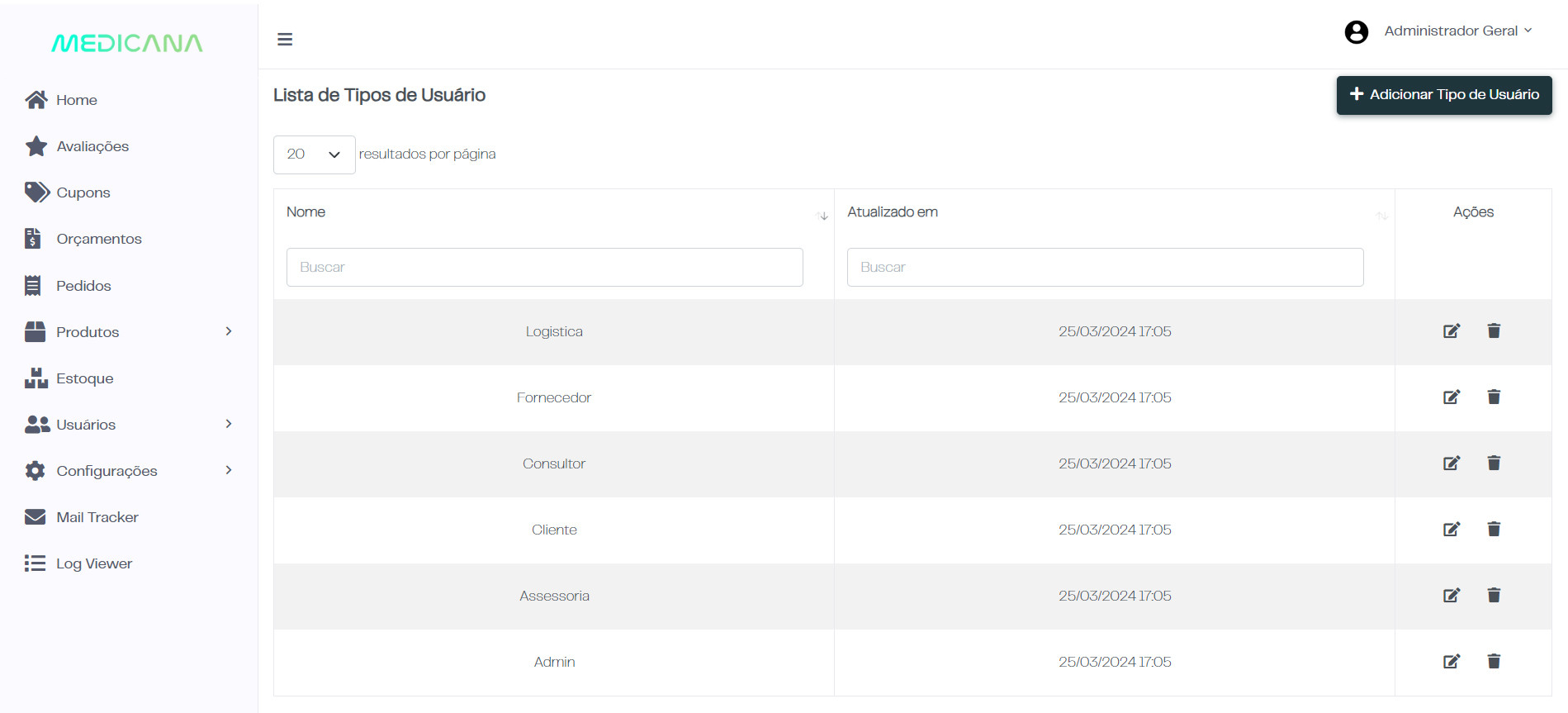The height and width of the screenshot is (713, 1568).
Task: Delete the Admin user type
Action: (1493, 662)
